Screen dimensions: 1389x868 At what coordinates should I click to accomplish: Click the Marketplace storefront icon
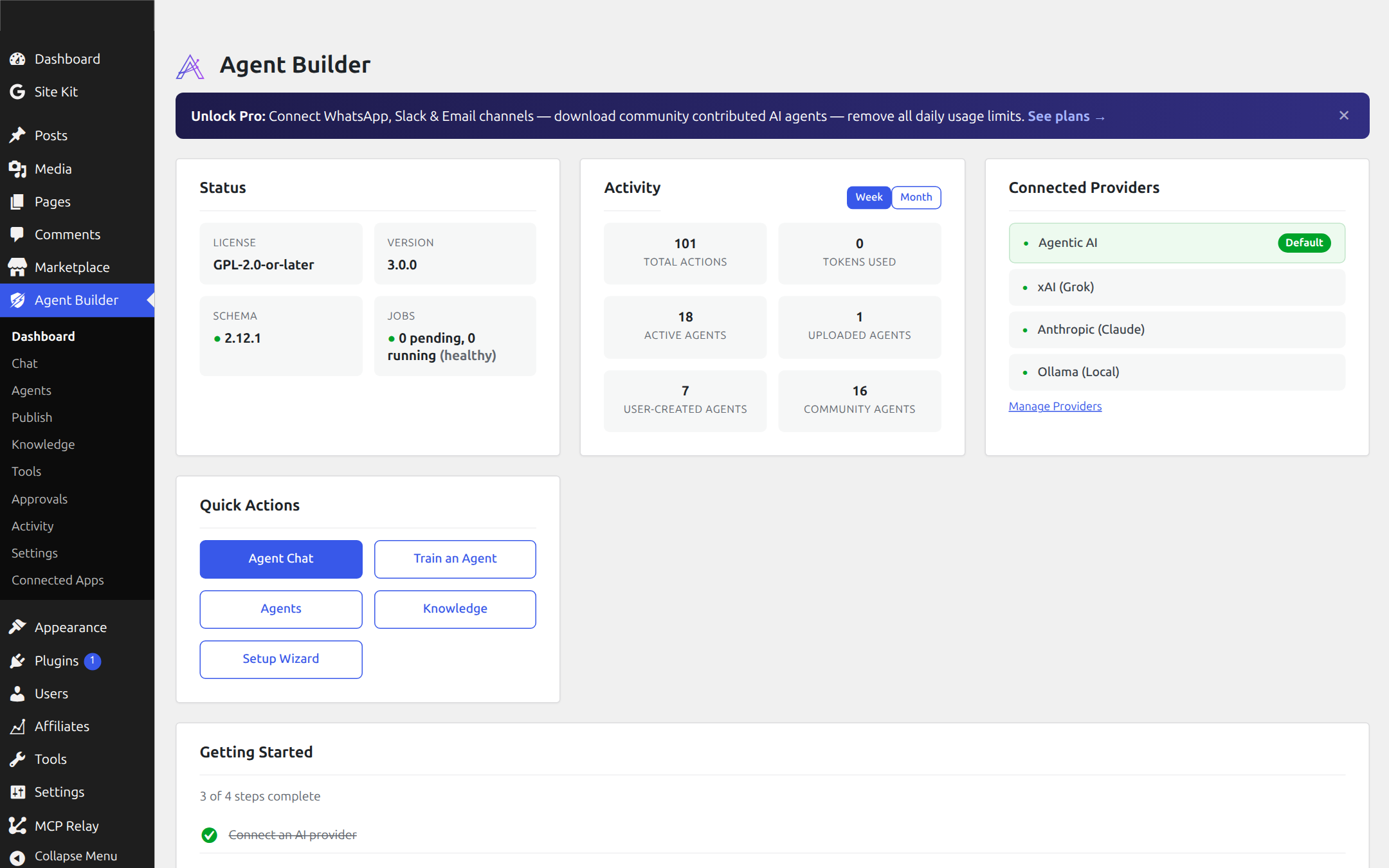coord(17,267)
